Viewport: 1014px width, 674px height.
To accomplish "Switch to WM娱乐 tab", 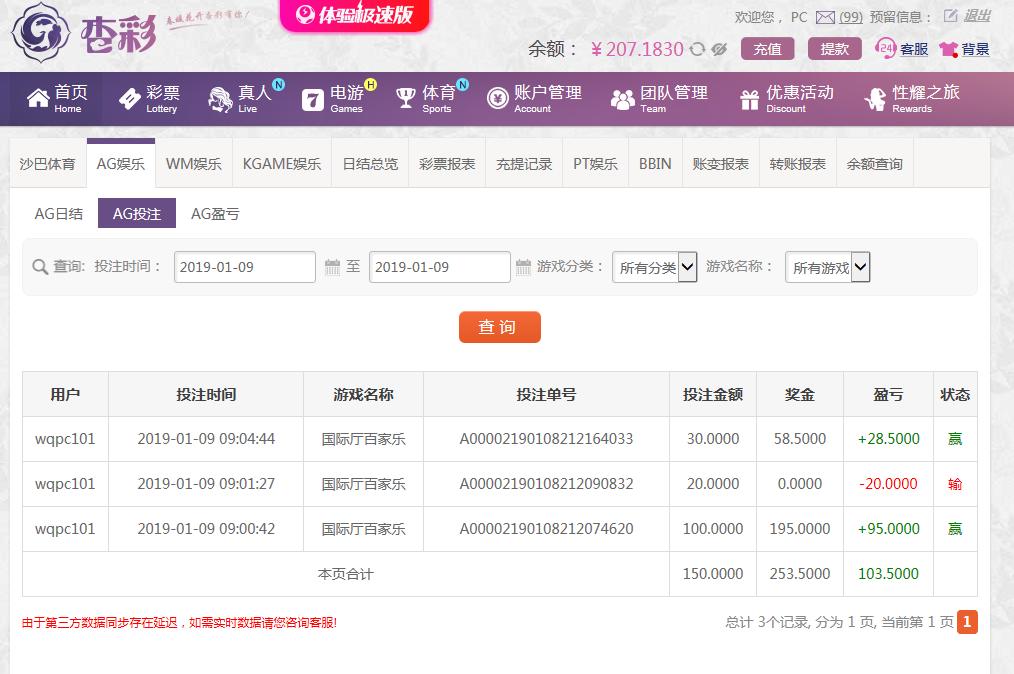I will [x=194, y=164].
